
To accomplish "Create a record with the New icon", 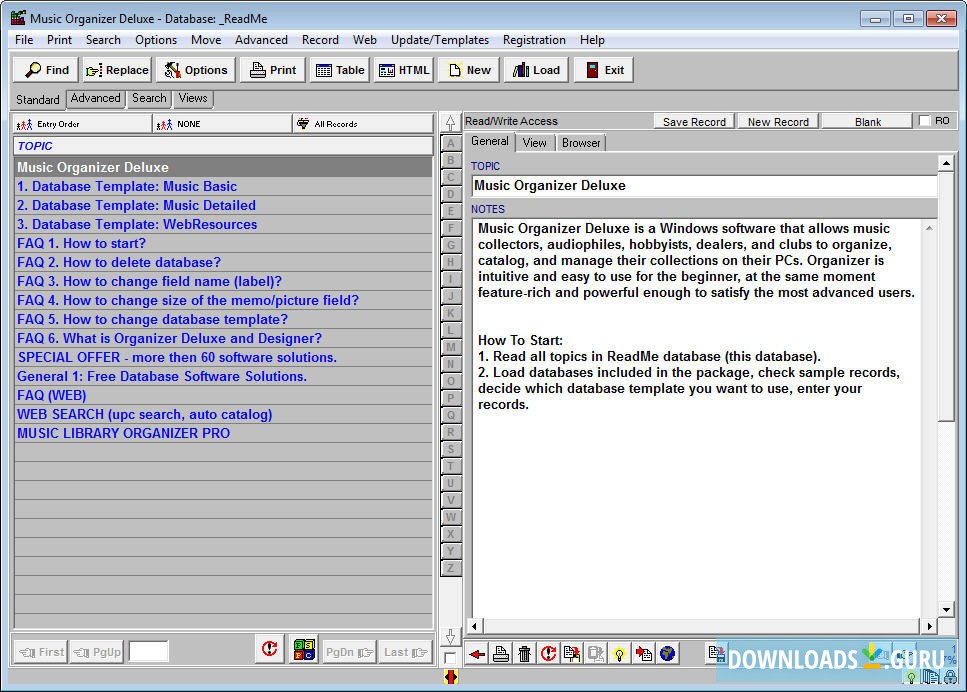I will click(467, 70).
